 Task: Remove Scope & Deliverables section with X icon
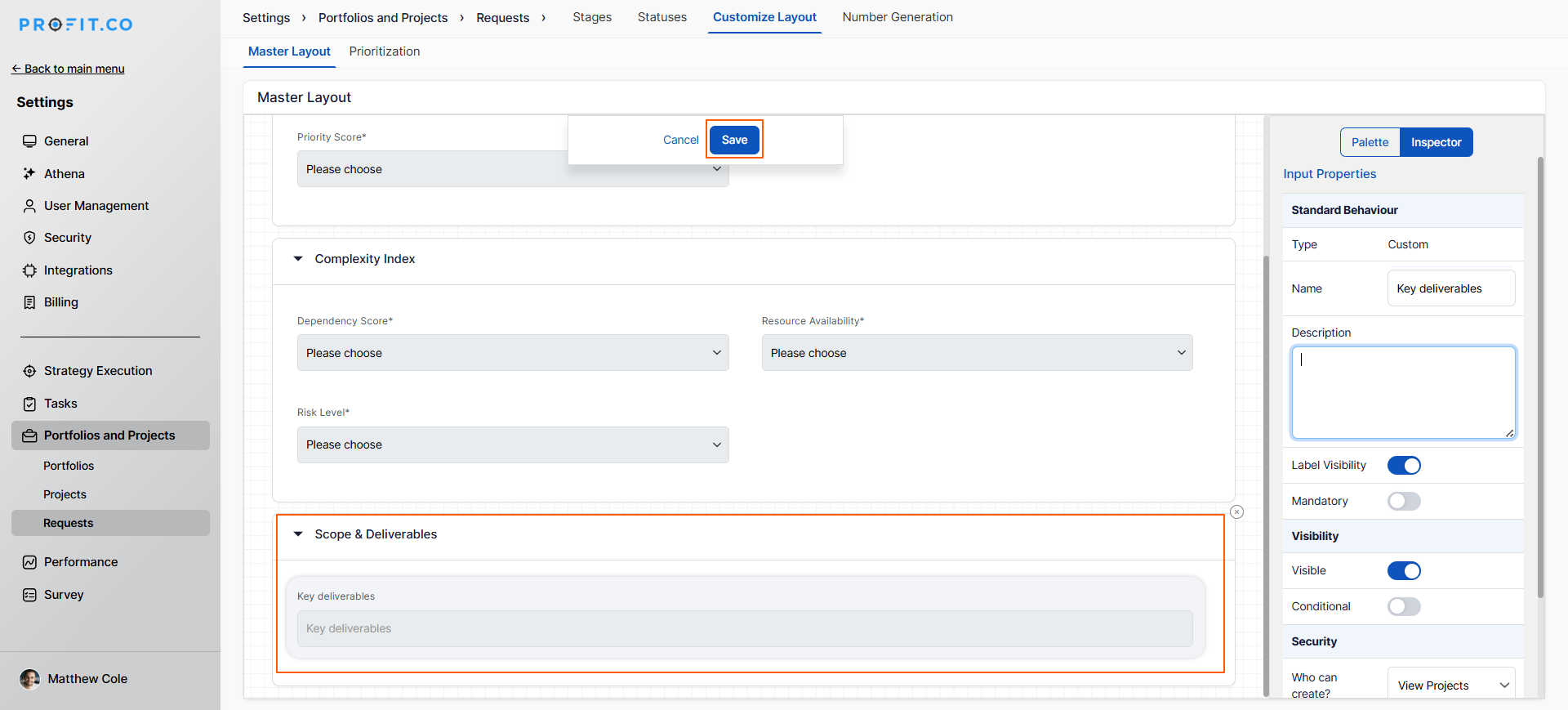[x=1237, y=512]
